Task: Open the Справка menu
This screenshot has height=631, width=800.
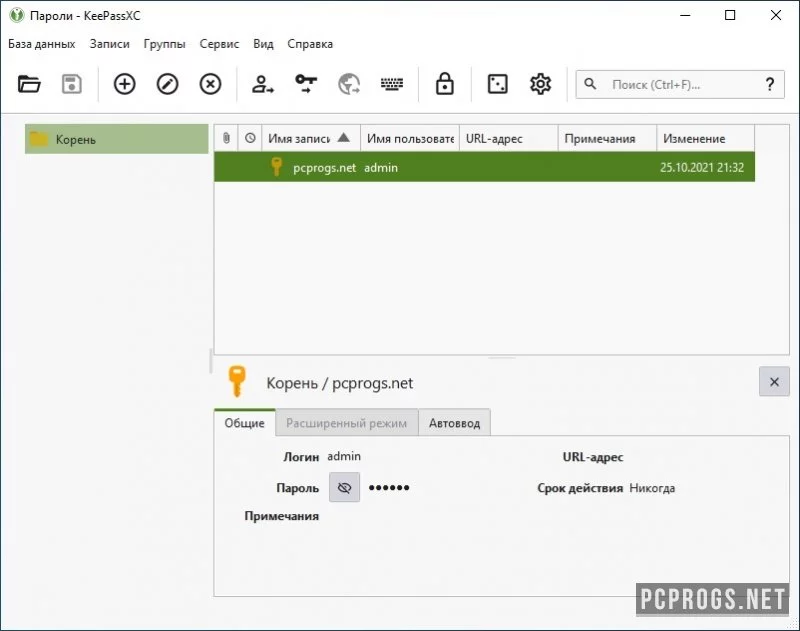Action: pos(310,44)
